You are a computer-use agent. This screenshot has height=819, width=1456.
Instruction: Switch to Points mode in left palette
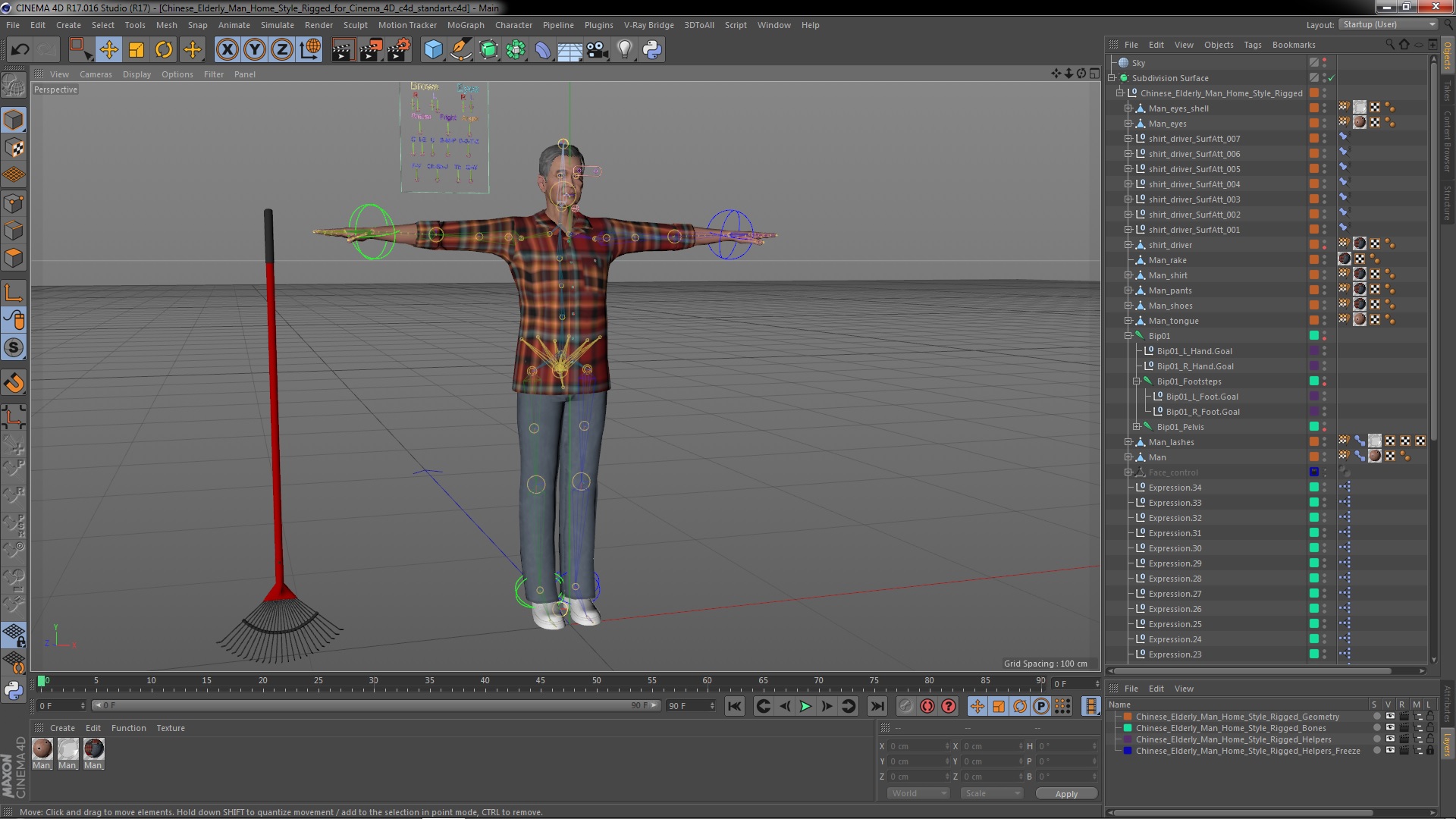click(x=14, y=203)
